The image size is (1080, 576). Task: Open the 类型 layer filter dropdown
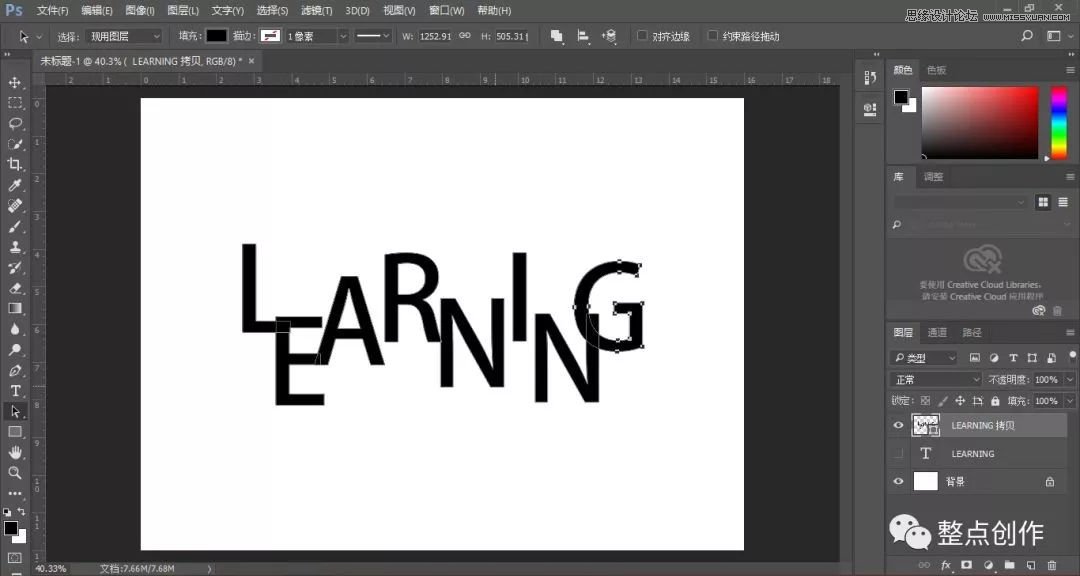[925, 358]
